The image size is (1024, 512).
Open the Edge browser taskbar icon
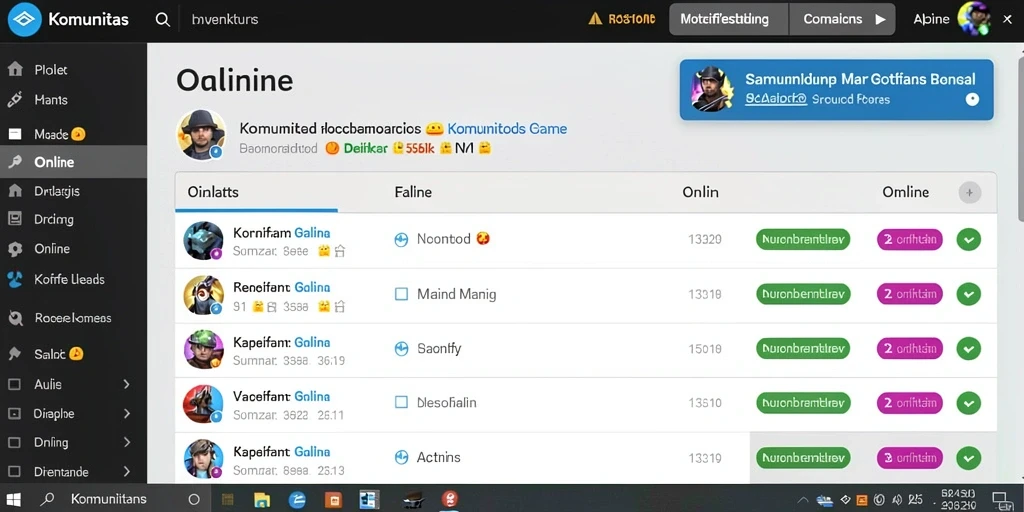pyautogui.click(x=297, y=500)
